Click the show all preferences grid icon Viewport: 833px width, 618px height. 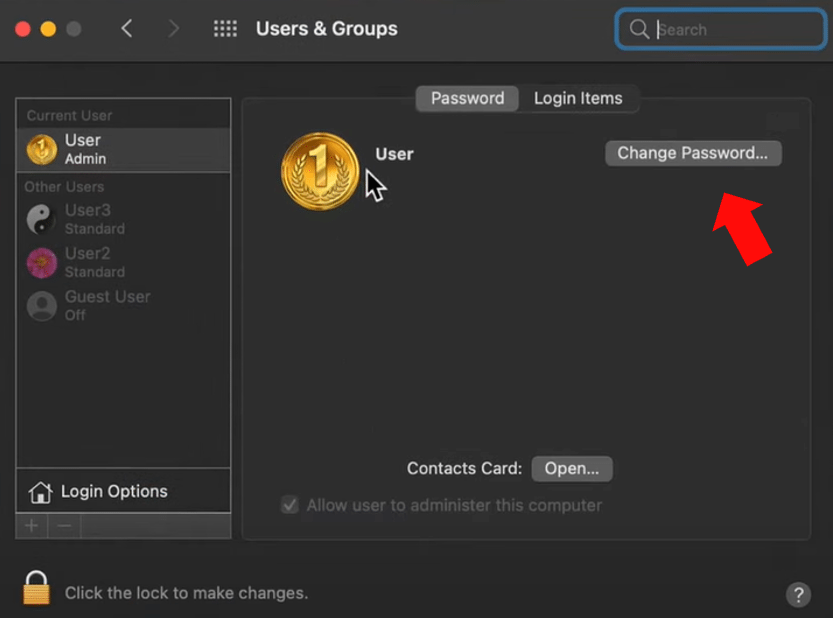[x=225, y=29]
